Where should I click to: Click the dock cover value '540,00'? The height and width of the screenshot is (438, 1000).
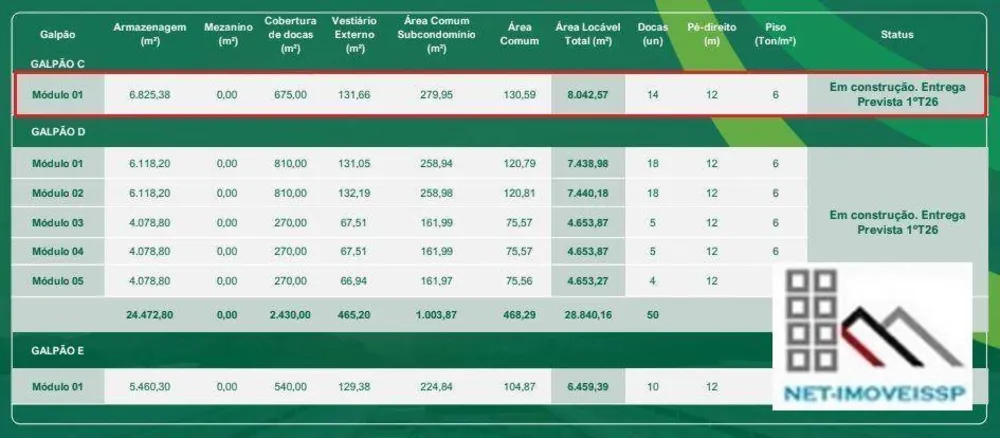click(x=290, y=387)
